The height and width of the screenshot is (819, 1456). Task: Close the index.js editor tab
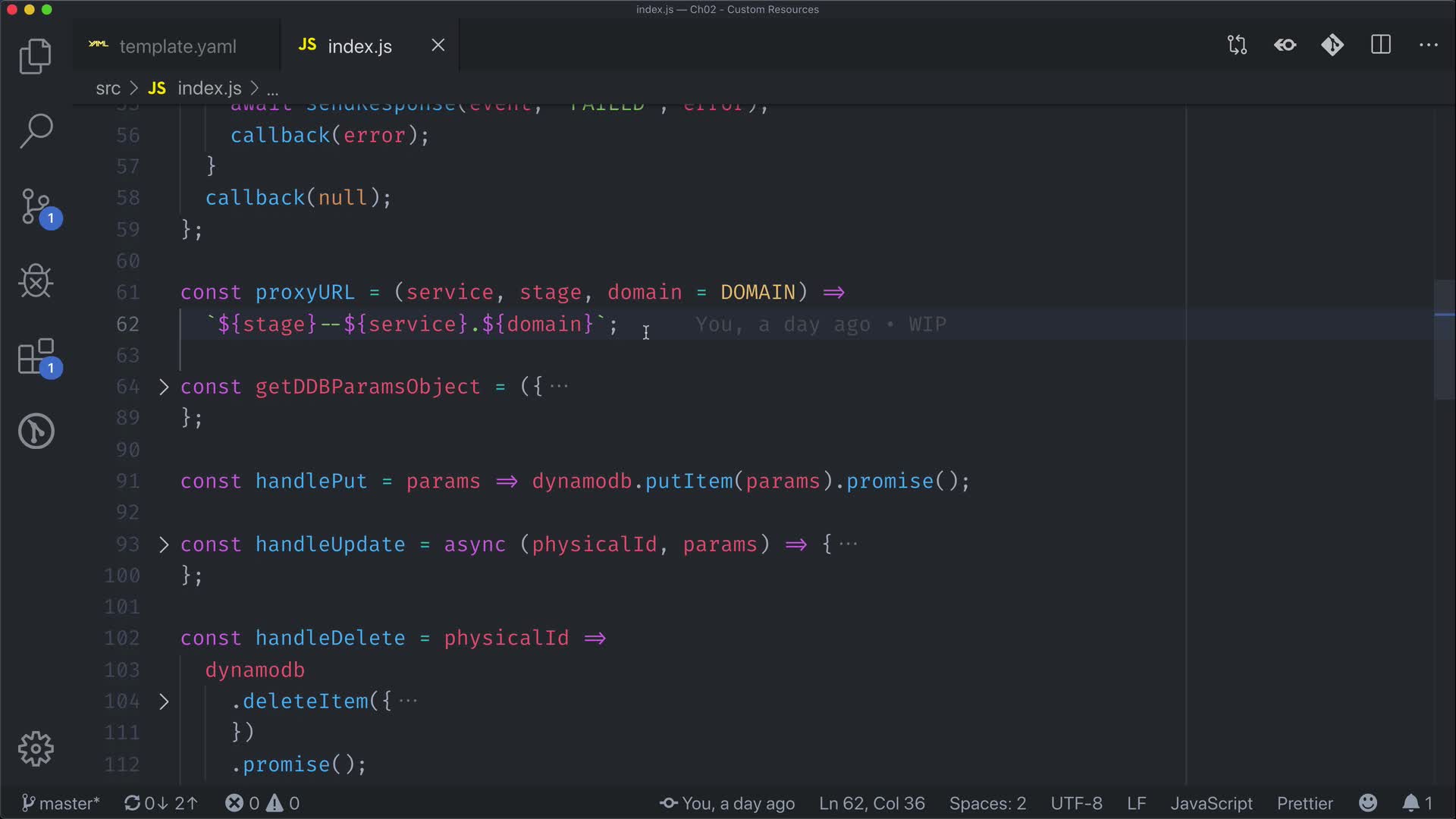click(438, 45)
